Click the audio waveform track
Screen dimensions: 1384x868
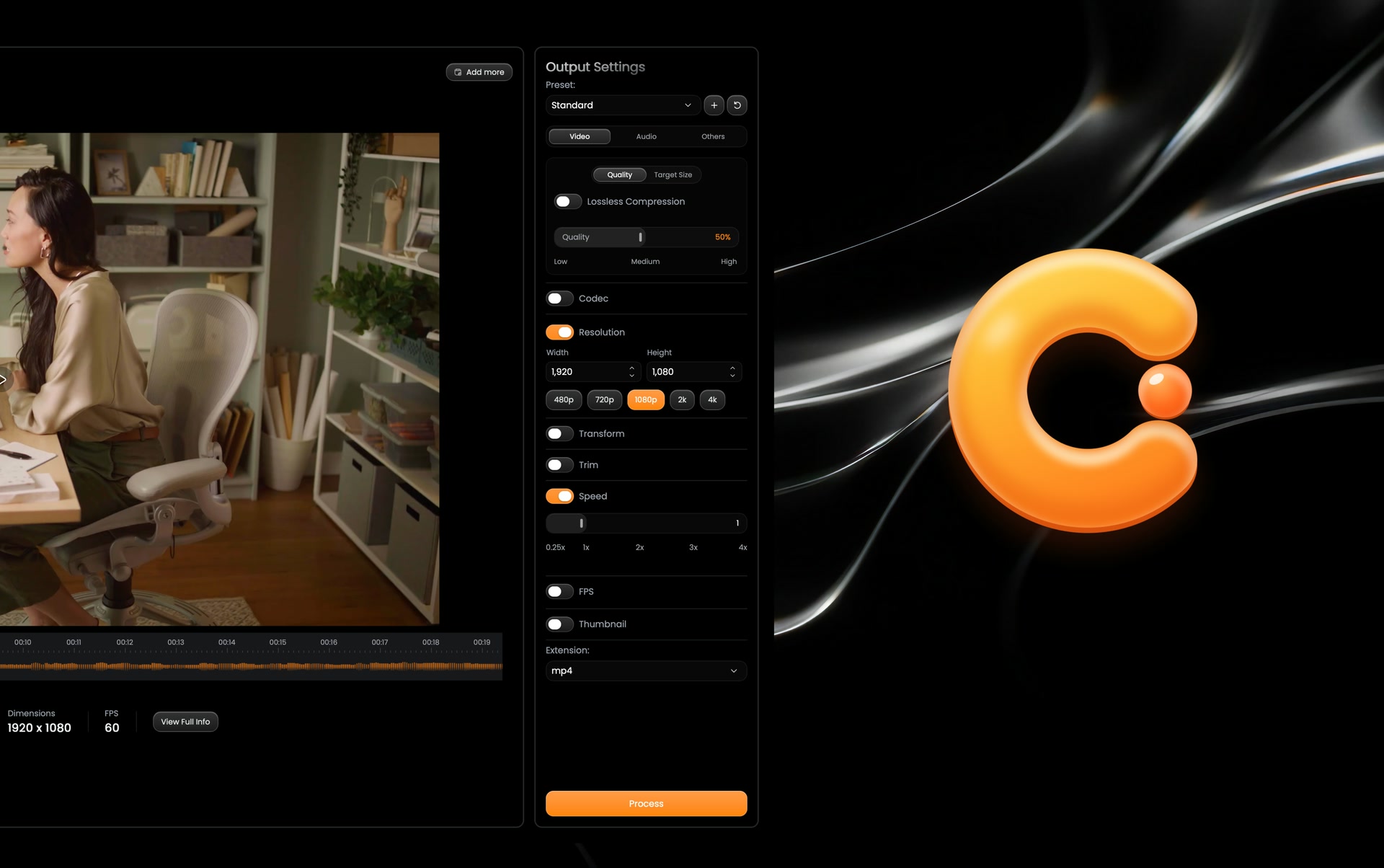(251, 666)
